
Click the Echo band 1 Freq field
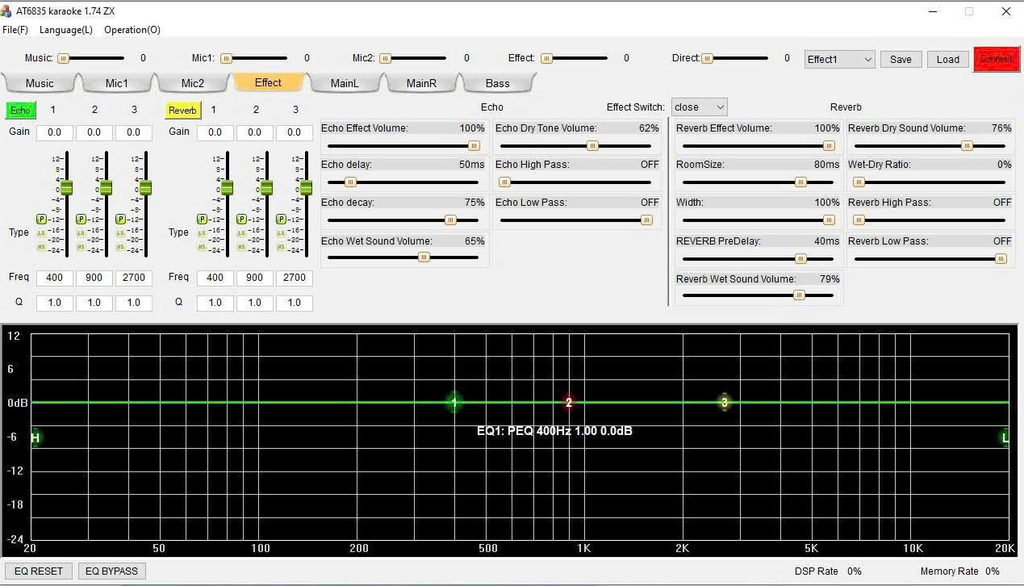pyautogui.click(x=54, y=277)
